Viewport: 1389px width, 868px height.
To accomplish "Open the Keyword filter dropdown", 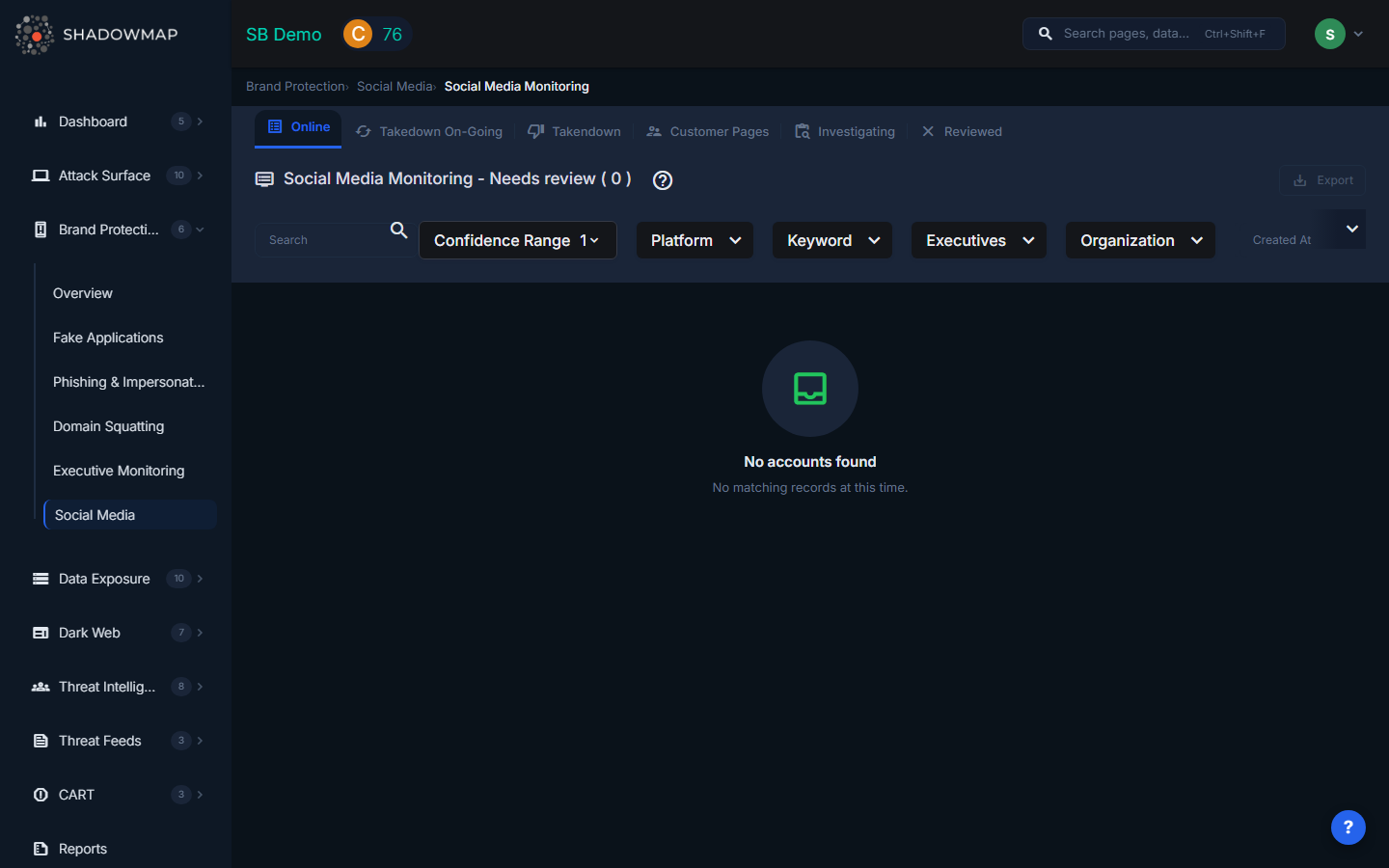I will (831, 240).
